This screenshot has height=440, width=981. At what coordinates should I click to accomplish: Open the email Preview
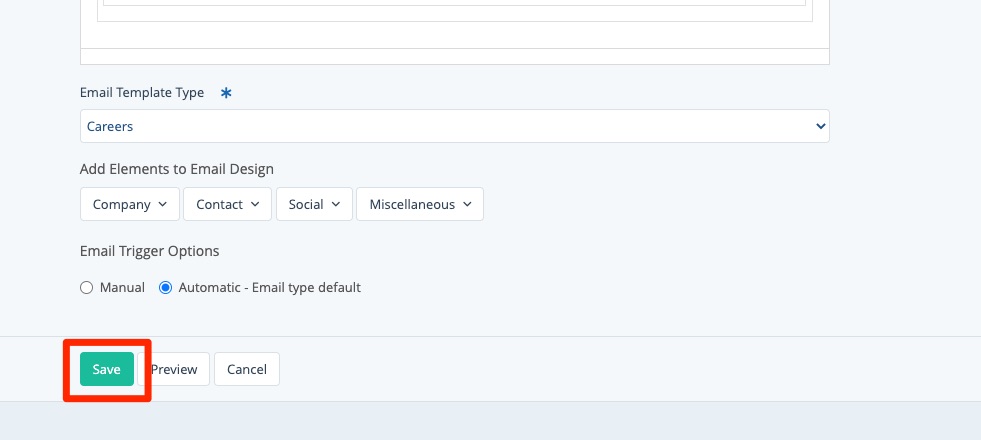(174, 369)
